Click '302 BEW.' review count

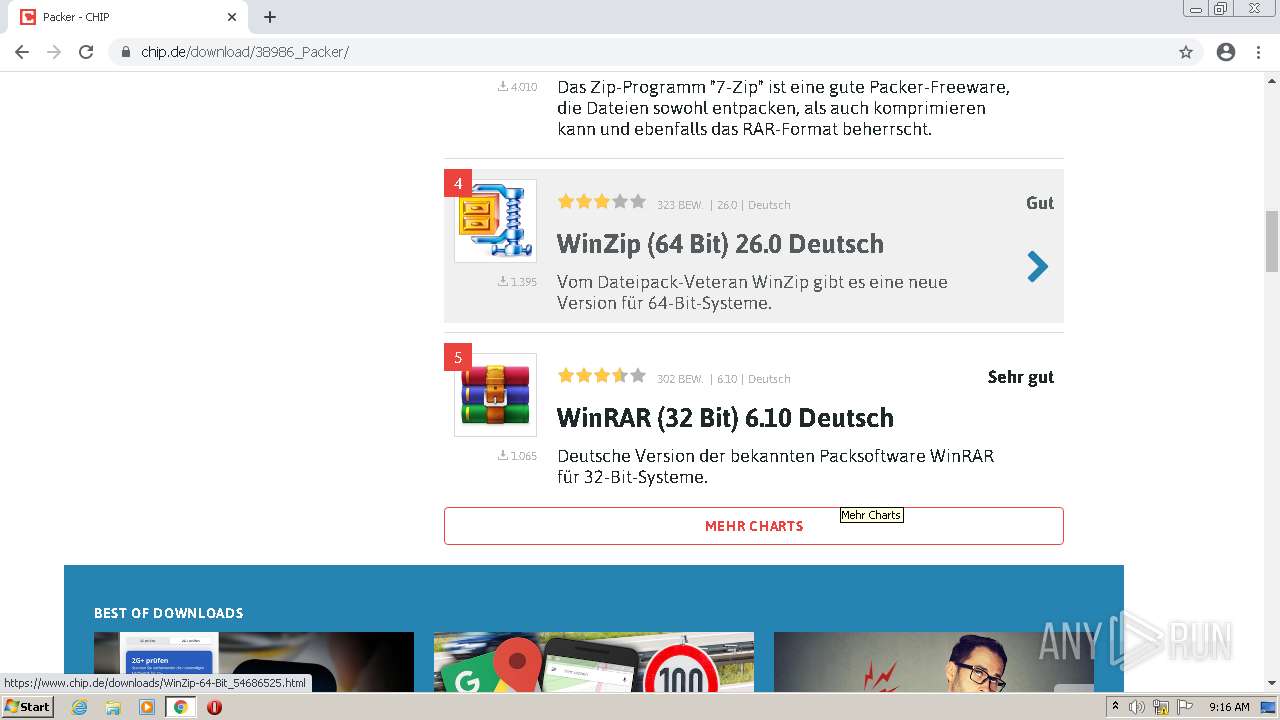(x=680, y=379)
